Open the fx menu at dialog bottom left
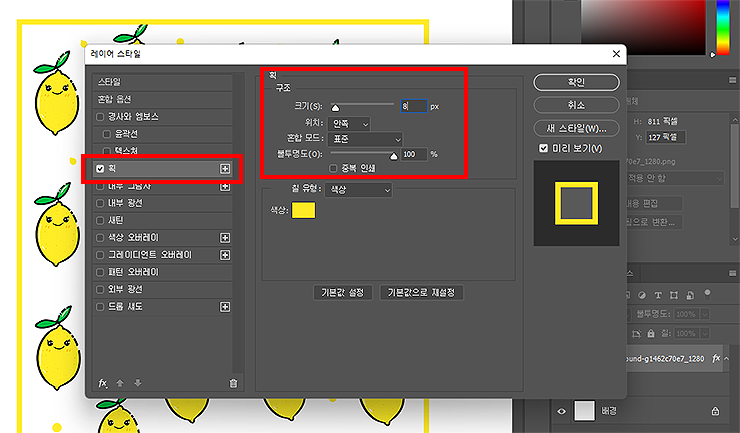The width and height of the screenshot is (740, 433). point(102,383)
